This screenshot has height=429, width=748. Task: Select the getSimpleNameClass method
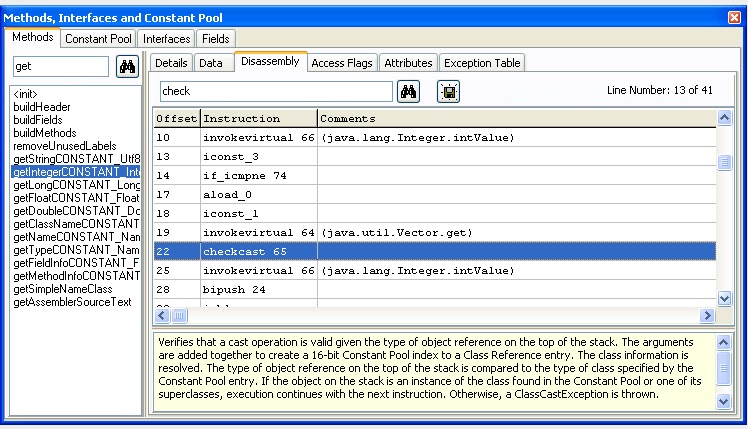(76, 289)
